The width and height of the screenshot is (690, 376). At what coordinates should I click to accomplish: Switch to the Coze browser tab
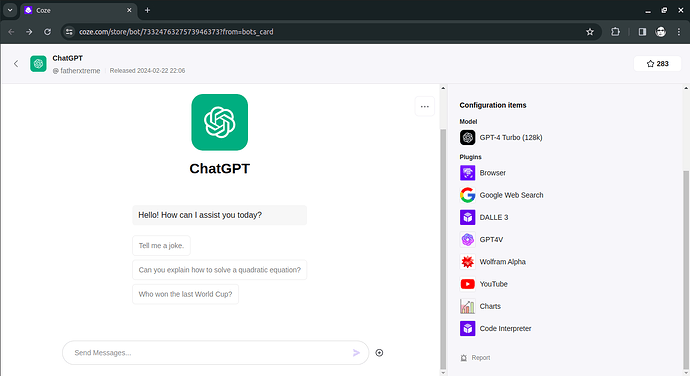(78, 10)
